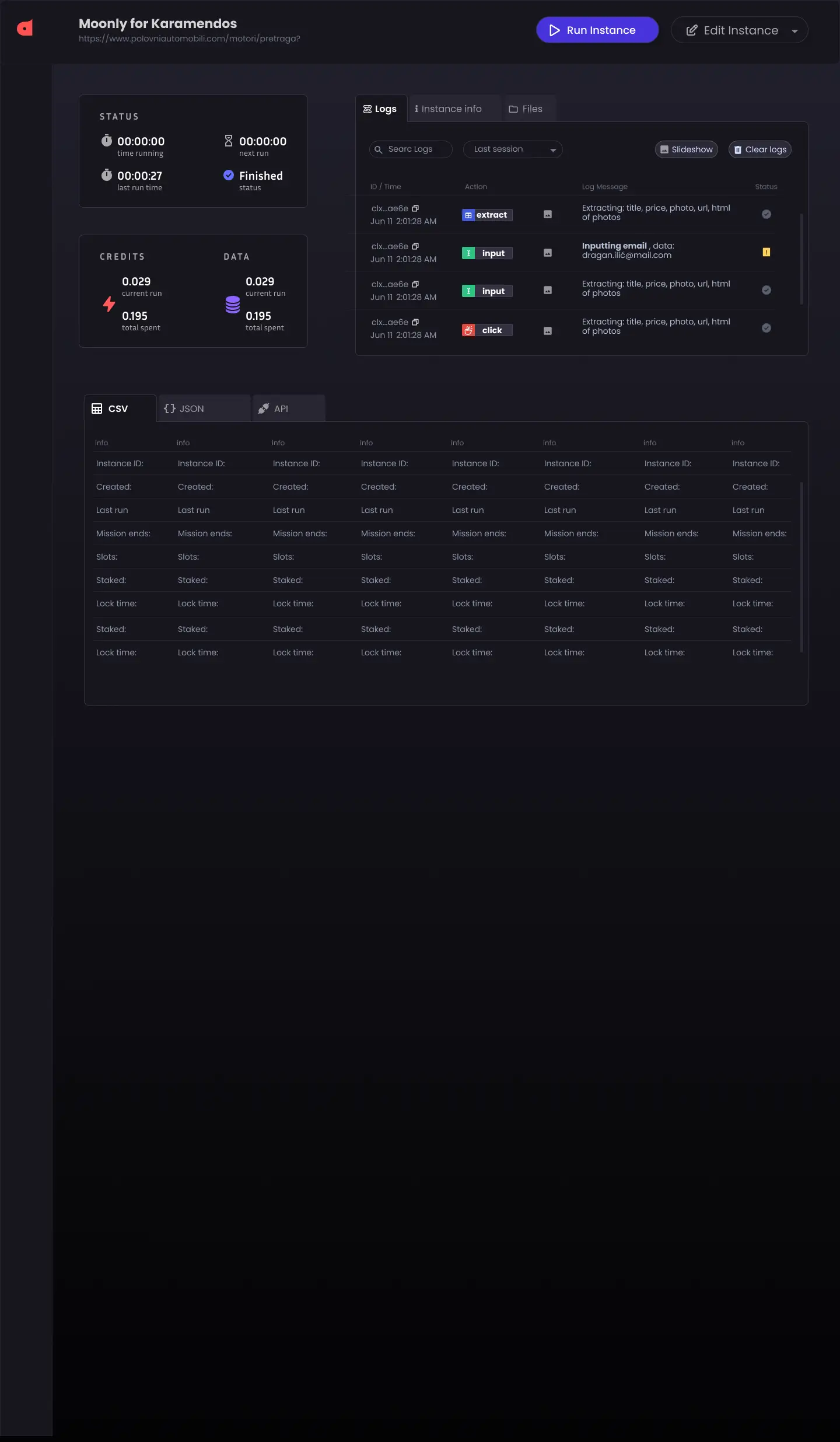Click the extract action badge

[487, 215]
